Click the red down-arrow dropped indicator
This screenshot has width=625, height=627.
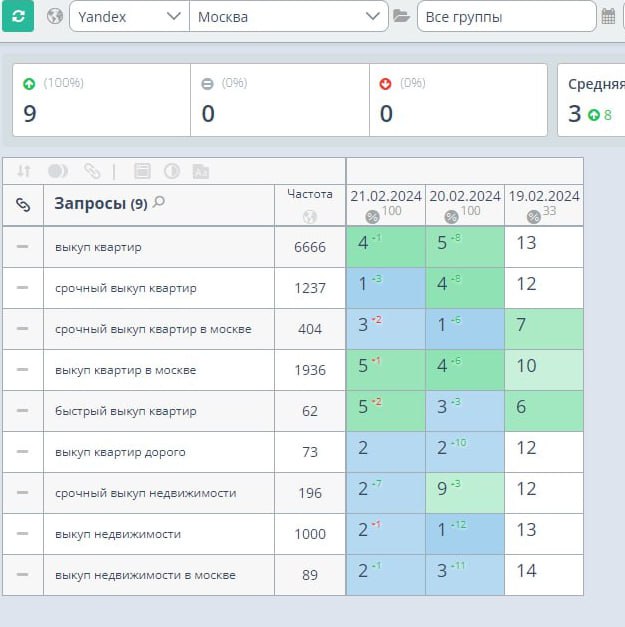point(385,84)
